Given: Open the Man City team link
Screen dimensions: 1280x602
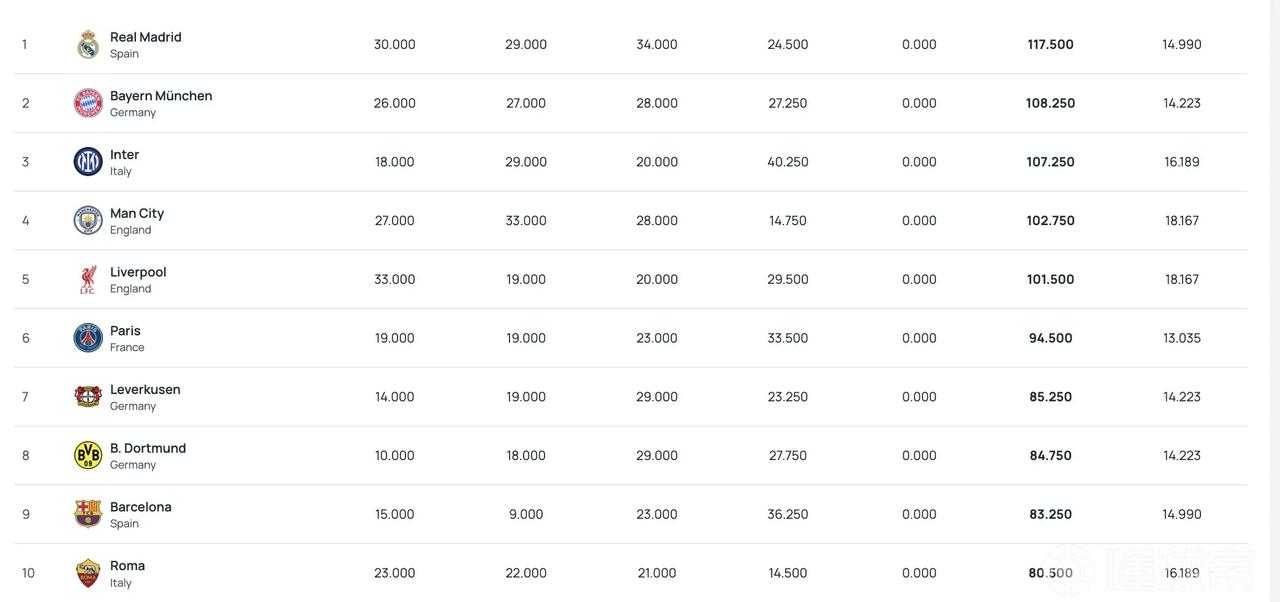Looking at the screenshot, I should 137,213.
